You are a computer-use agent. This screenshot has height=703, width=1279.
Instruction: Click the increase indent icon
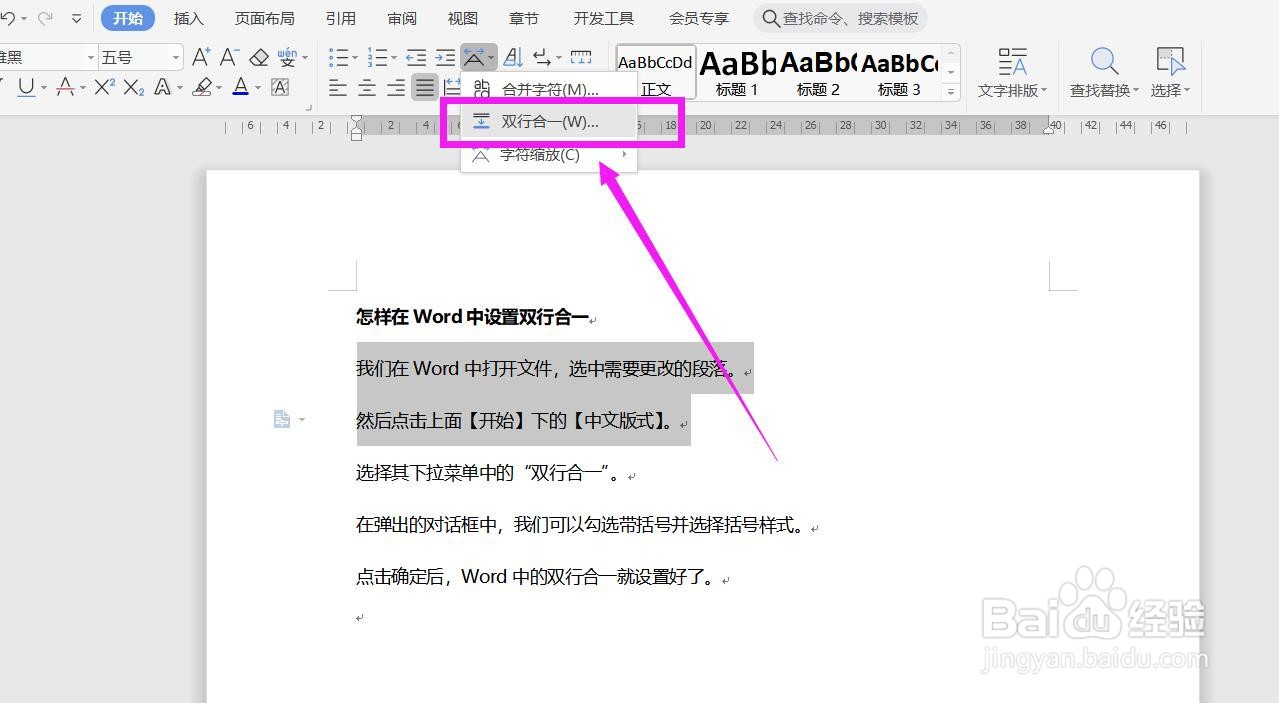click(445, 58)
